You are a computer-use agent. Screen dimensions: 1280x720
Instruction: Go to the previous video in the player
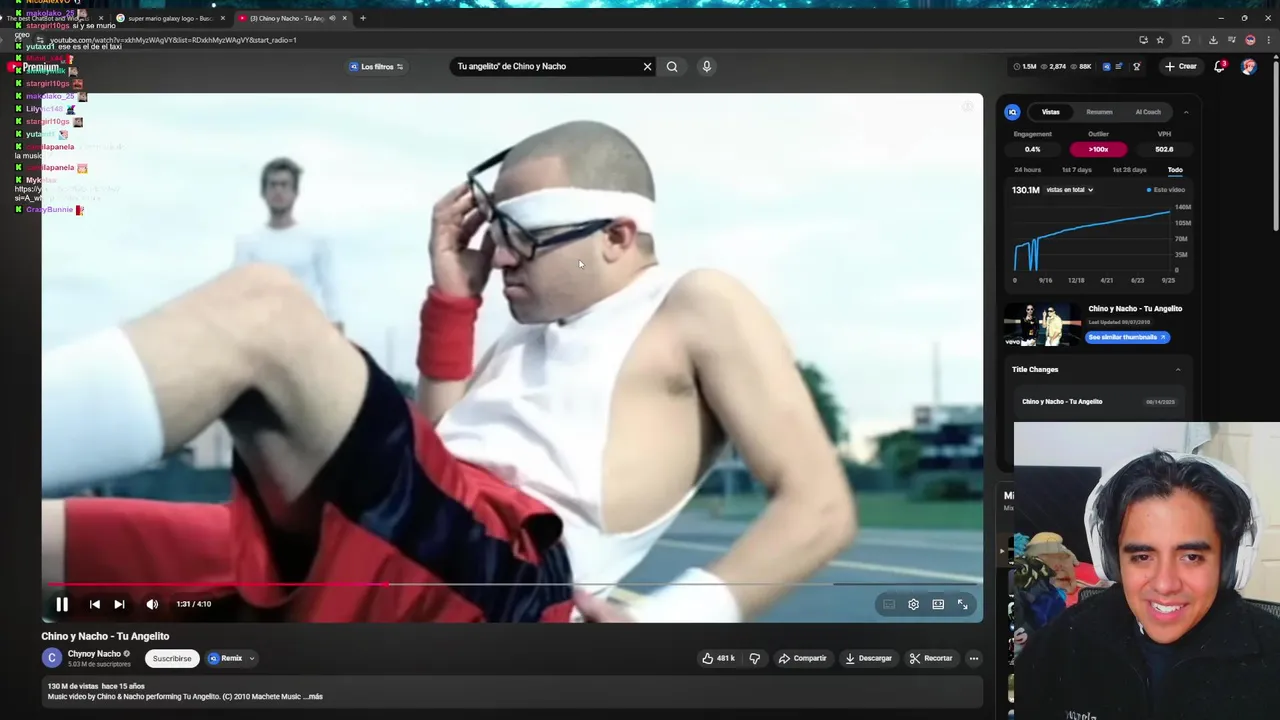(x=94, y=604)
